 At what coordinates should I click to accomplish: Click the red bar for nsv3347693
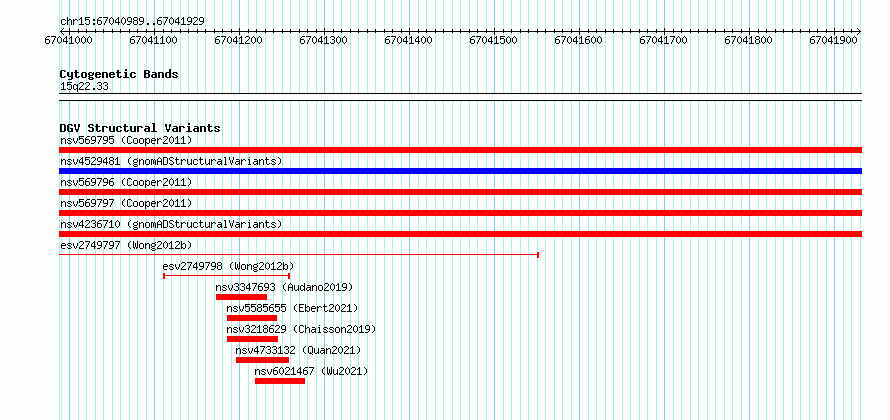(241, 297)
